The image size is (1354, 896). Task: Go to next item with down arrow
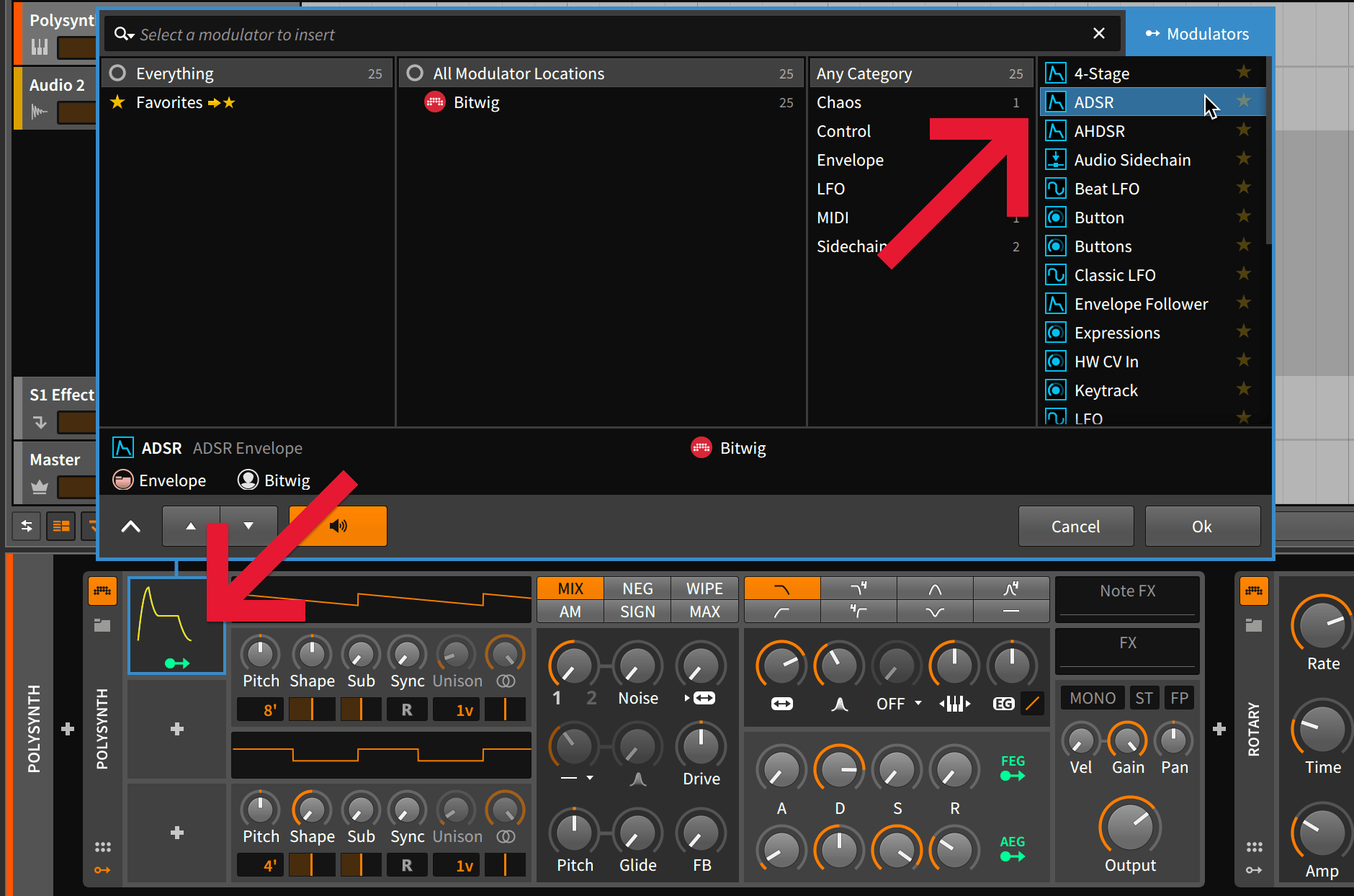pos(248,526)
